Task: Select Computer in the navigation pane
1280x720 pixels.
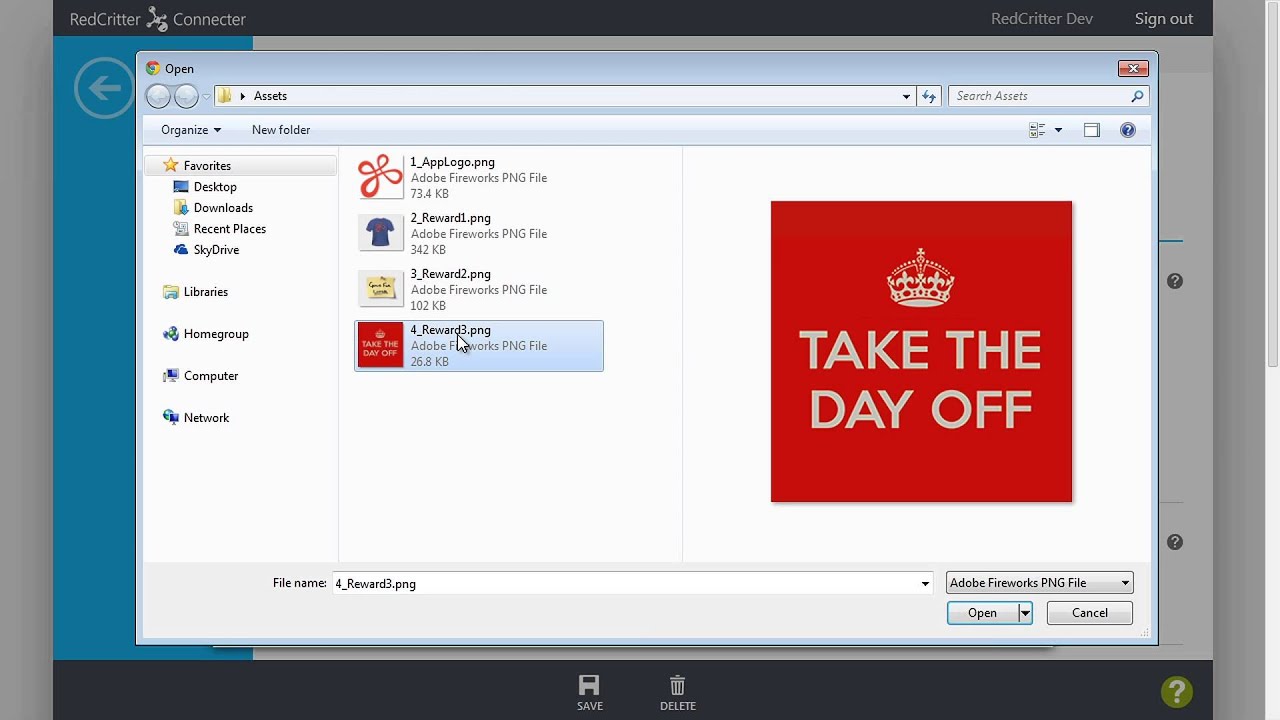Action: coord(211,376)
